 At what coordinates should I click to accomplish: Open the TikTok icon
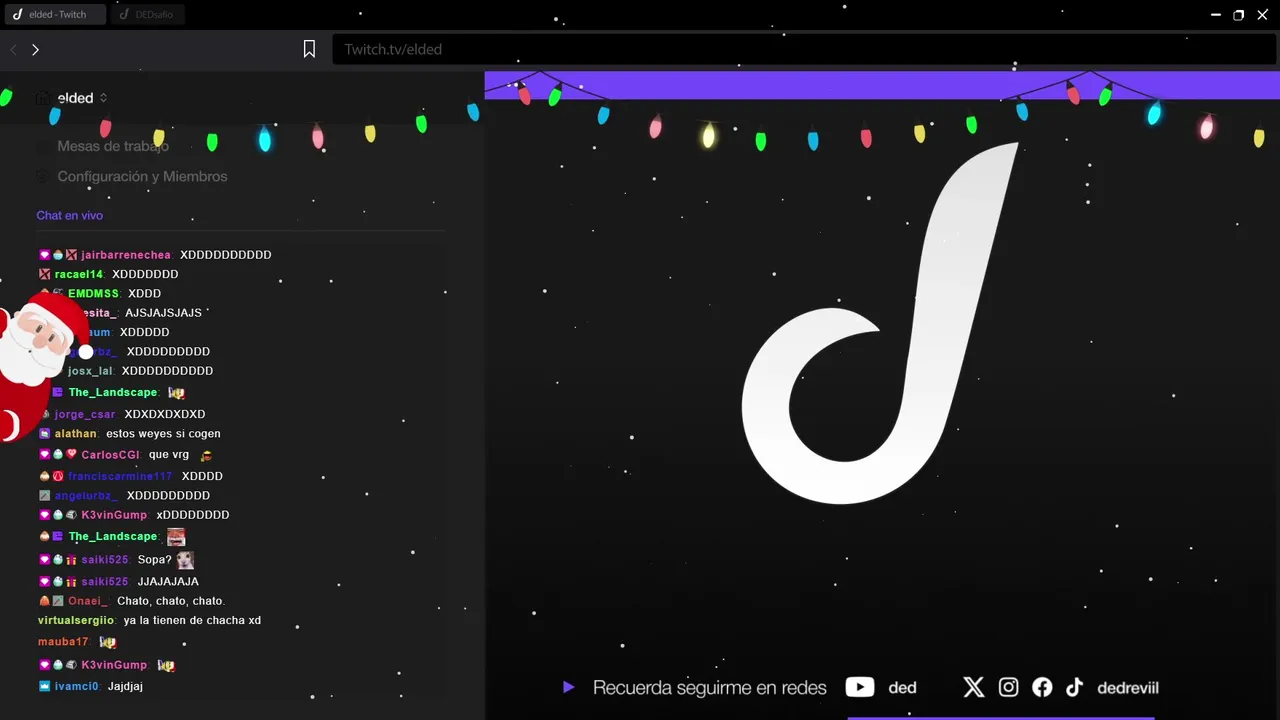tap(1074, 687)
